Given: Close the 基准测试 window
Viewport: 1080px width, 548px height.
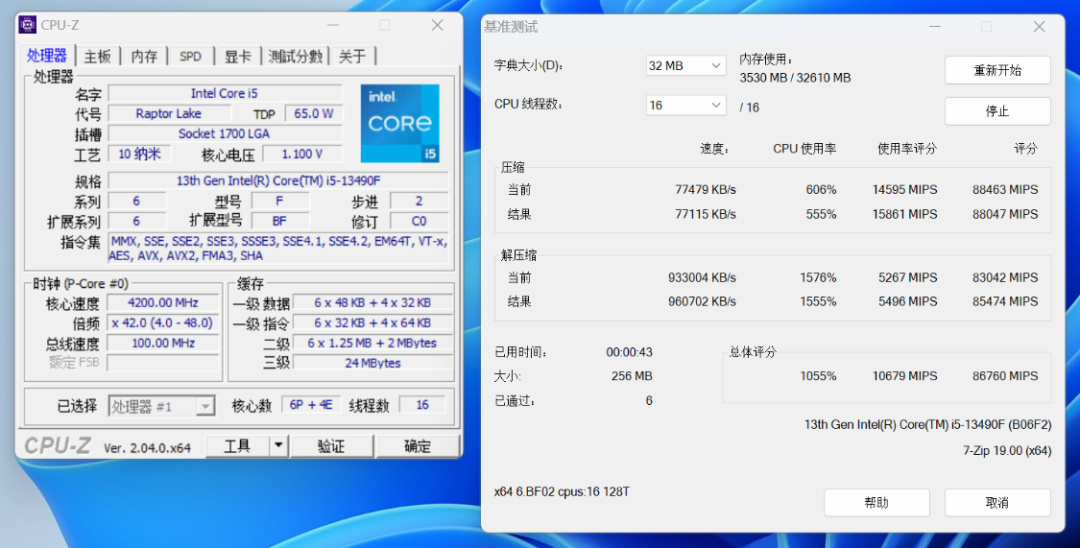Looking at the screenshot, I should (1039, 27).
